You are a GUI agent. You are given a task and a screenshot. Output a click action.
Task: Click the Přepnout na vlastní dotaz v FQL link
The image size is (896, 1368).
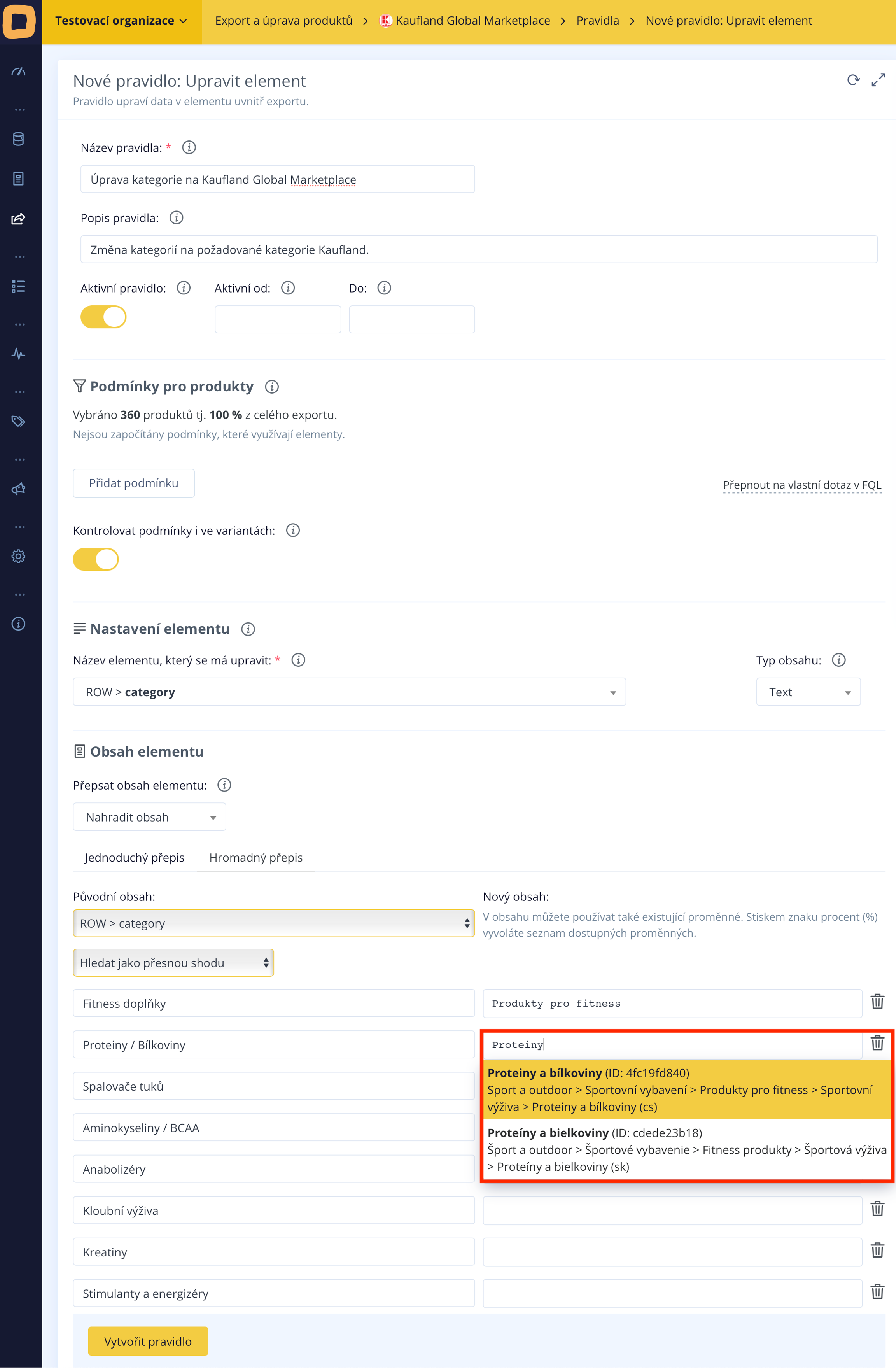[802, 485]
